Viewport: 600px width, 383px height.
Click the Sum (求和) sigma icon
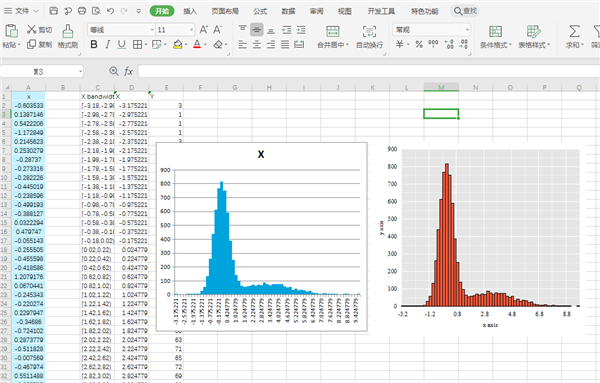[x=574, y=31]
